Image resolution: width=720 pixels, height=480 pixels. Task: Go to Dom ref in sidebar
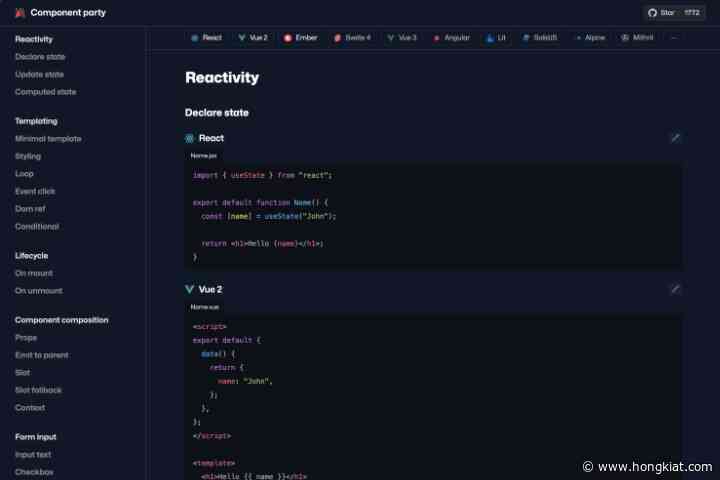coord(30,209)
